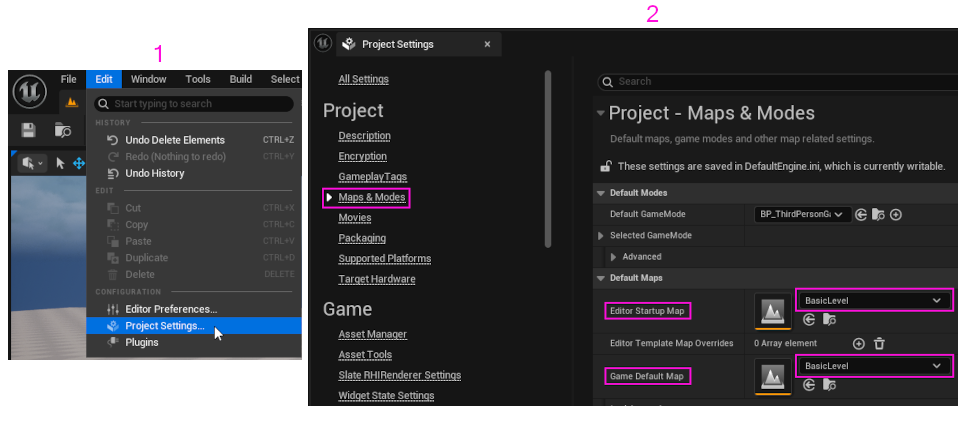The height and width of the screenshot is (430, 968).
Task: Use selected asset for Default GameMode
Action: (861, 214)
